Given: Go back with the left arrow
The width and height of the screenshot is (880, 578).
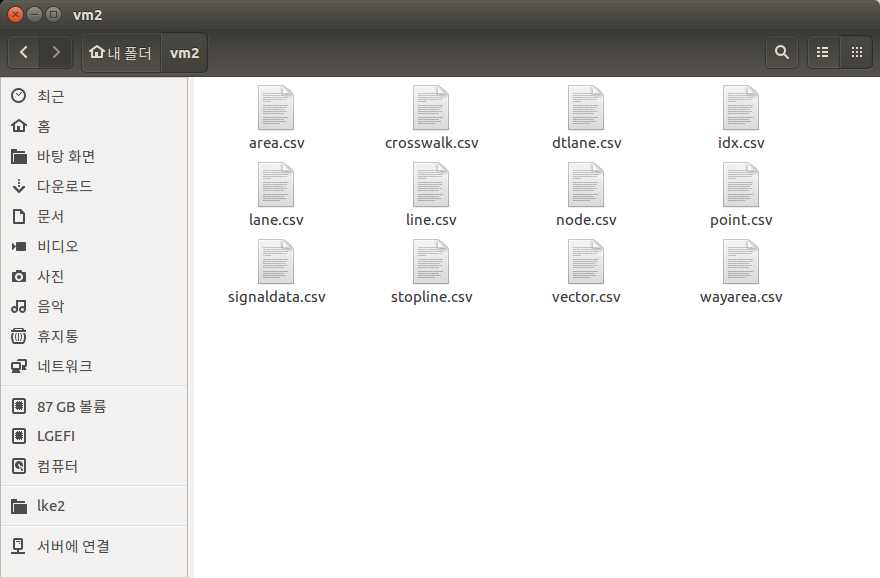Looking at the screenshot, I should click(24, 52).
